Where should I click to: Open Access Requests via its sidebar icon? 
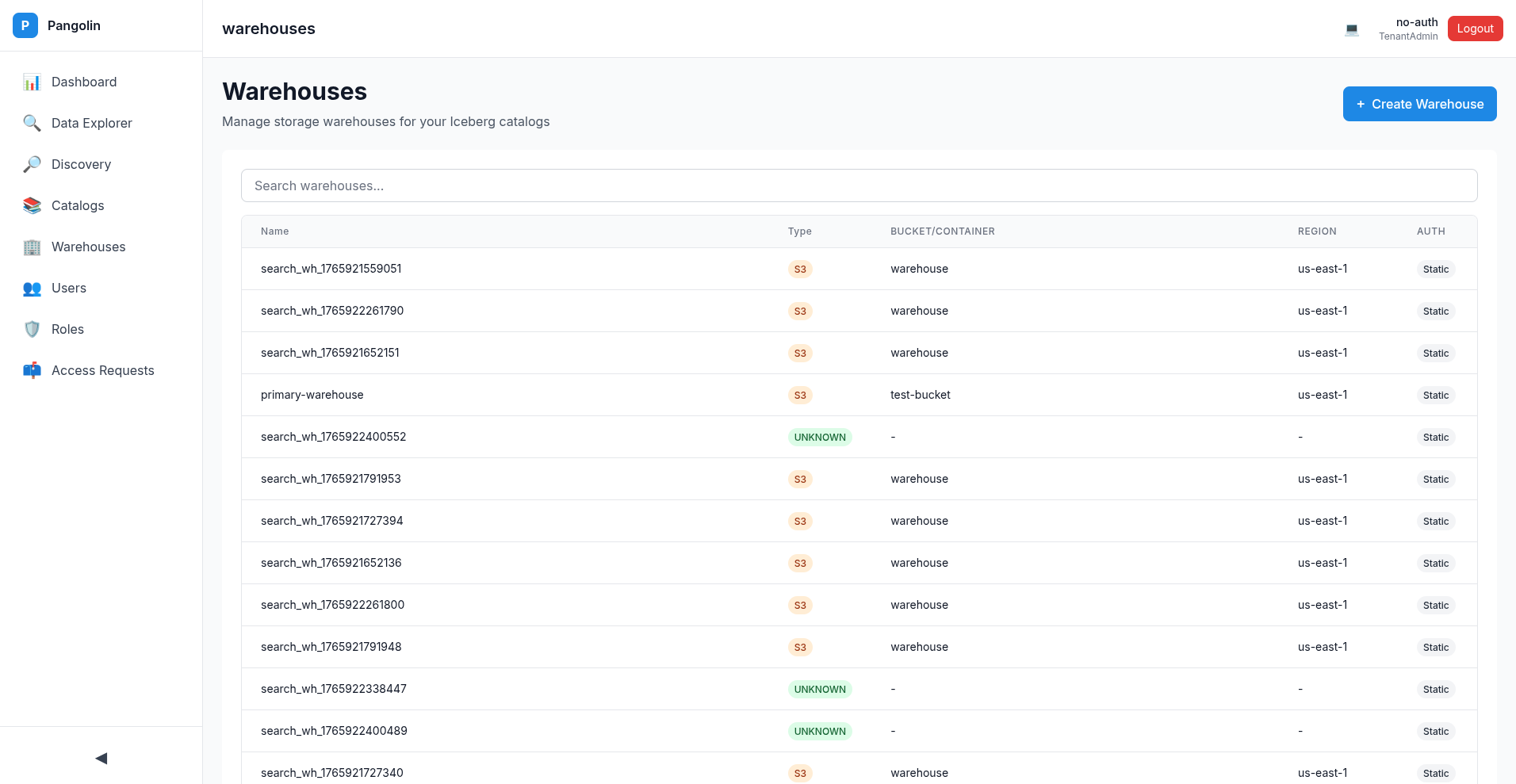click(32, 370)
